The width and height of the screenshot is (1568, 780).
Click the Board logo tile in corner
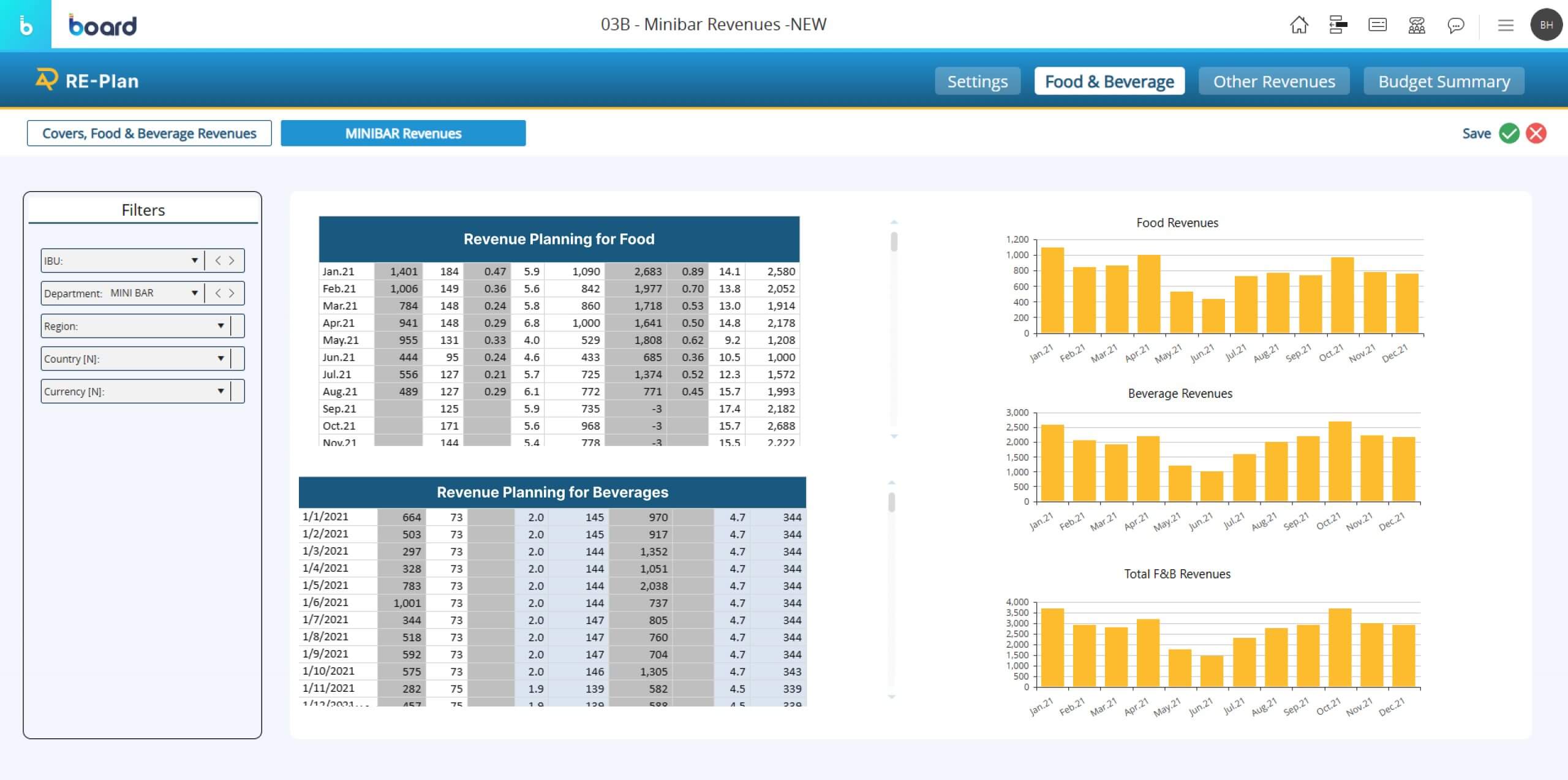pos(26,25)
